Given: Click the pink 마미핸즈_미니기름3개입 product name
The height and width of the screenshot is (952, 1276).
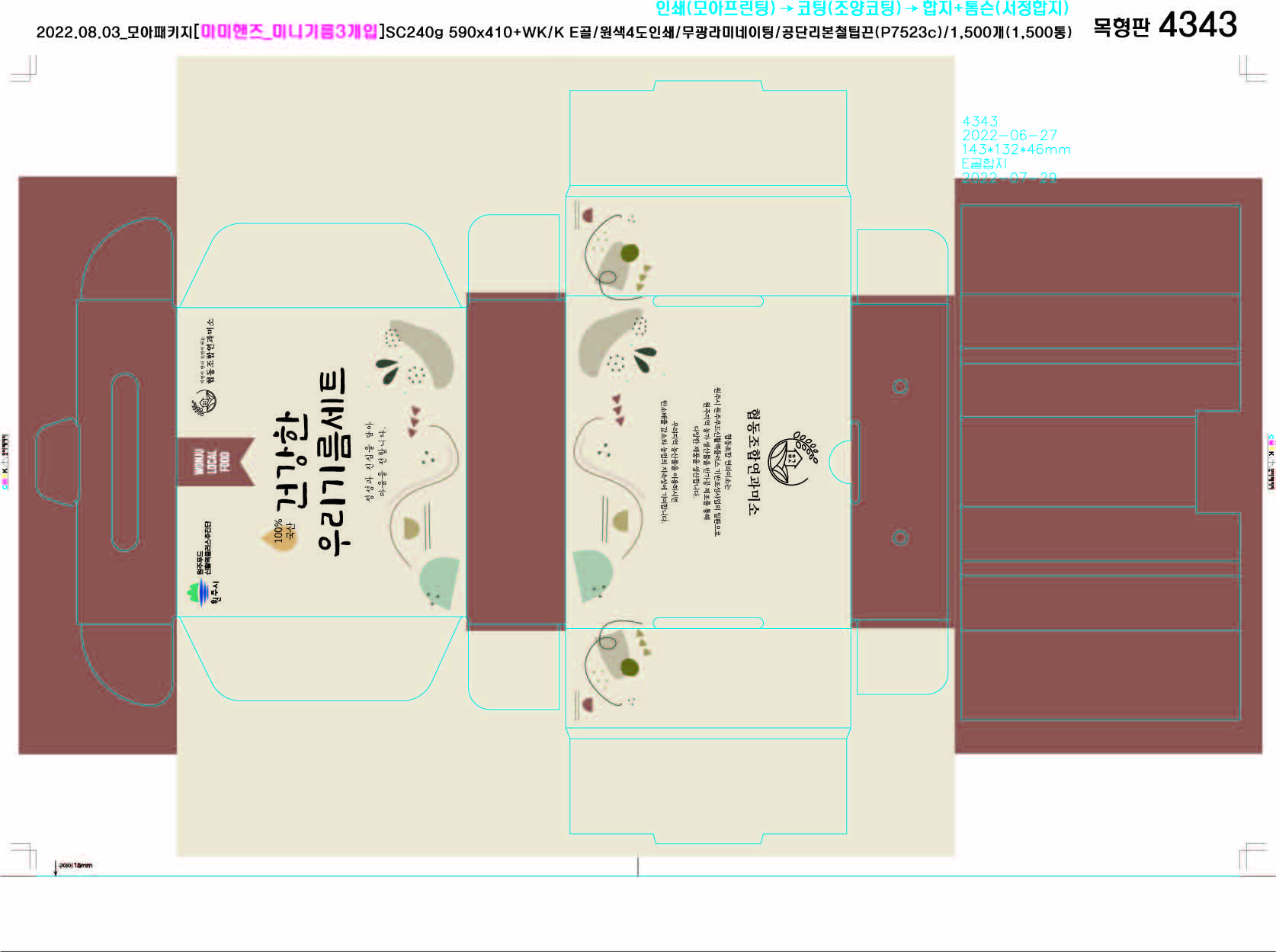Looking at the screenshot, I should click(x=289, y=31).
